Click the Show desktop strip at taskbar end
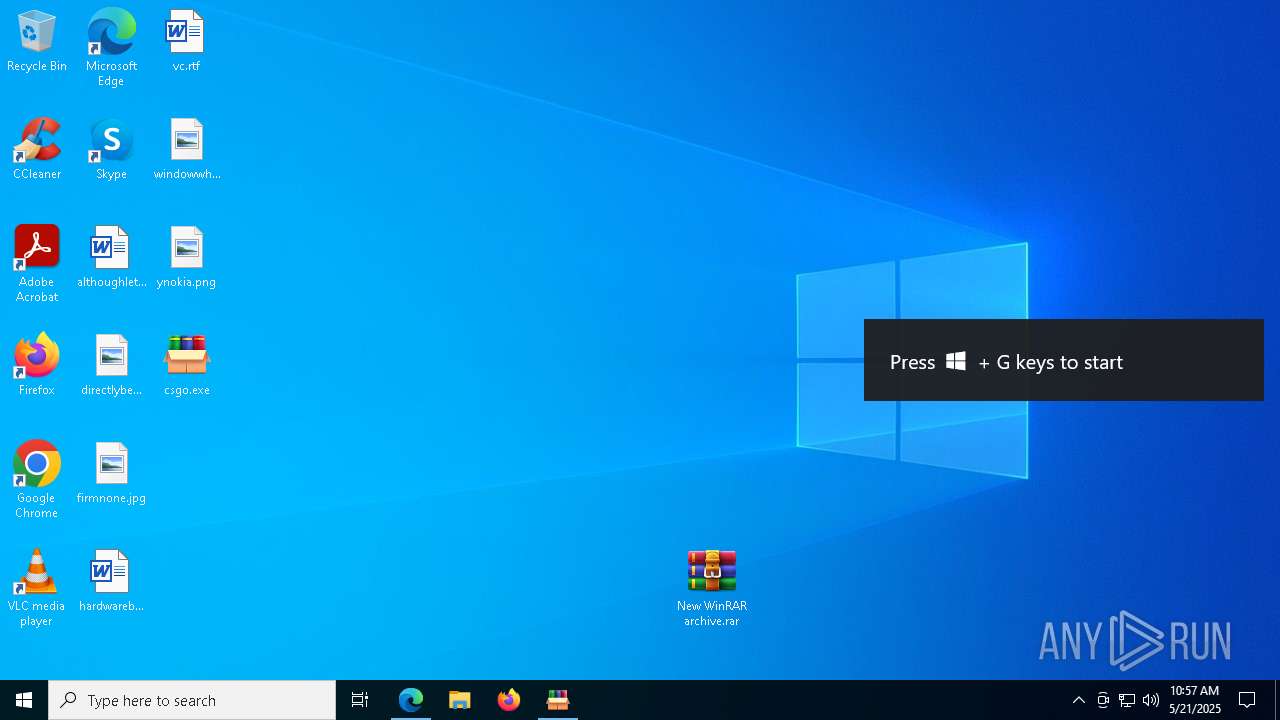Screen dimensions: 1280x720 pyautogui.click(x=1277, y=700)
